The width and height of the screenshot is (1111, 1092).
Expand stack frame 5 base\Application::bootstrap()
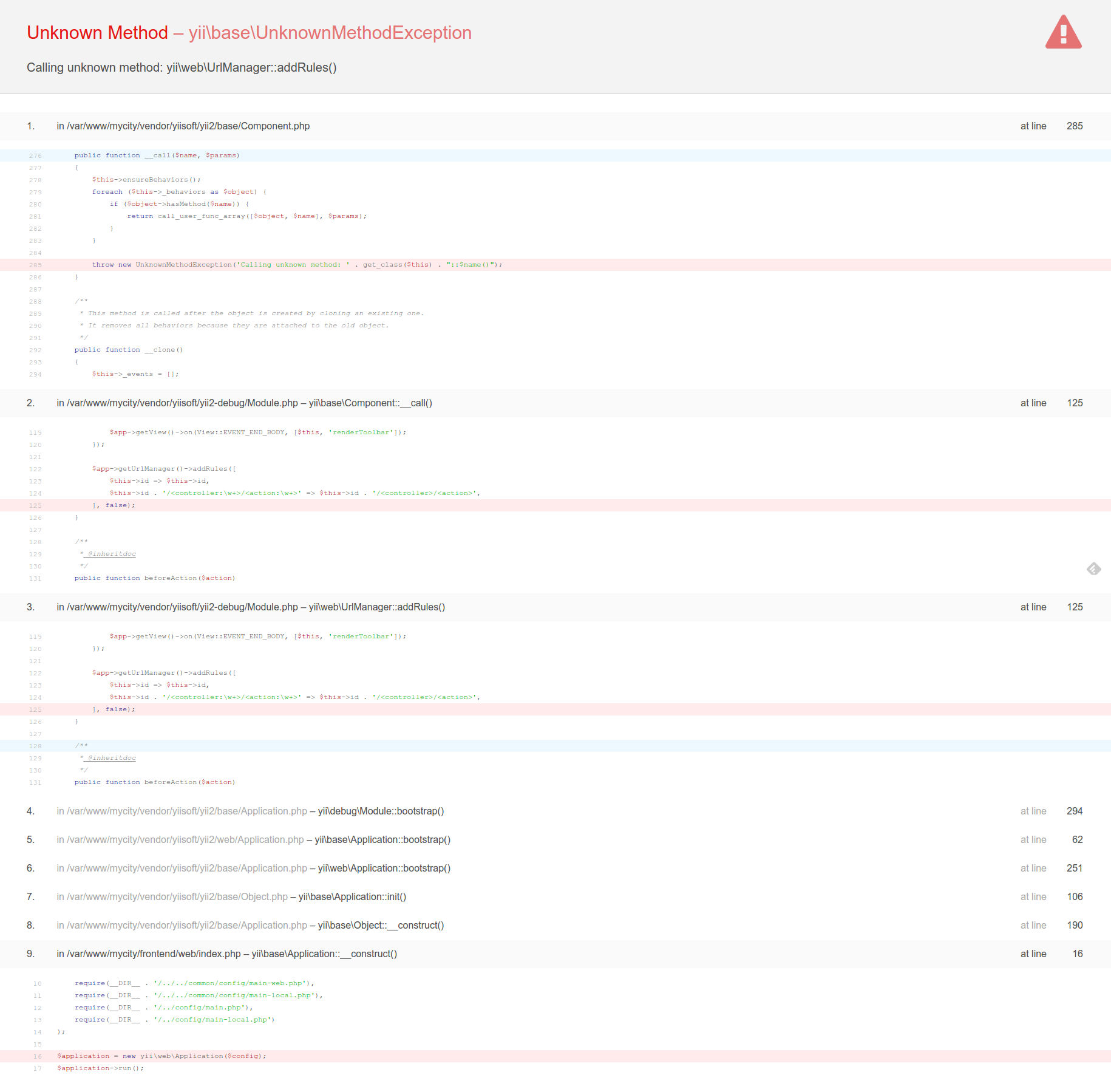coord(555,839)
